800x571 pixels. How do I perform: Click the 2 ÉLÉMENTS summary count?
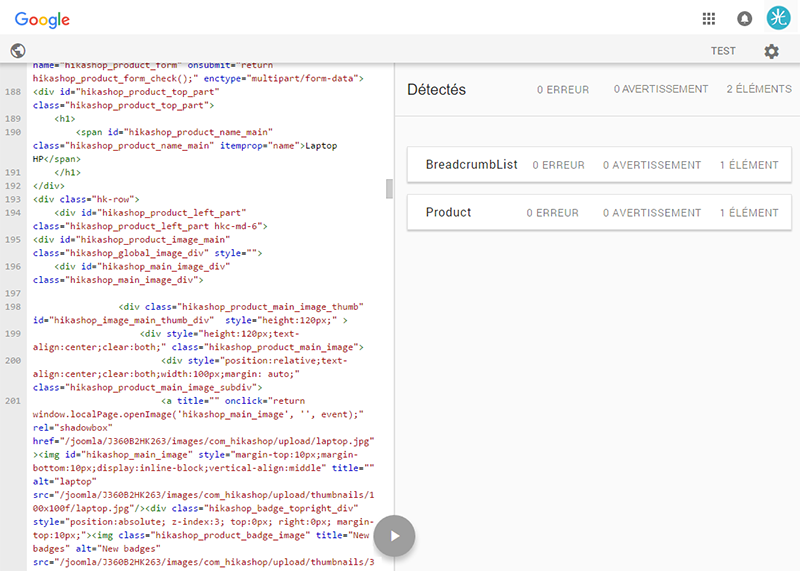pyautogui.click(x=759, y=89)
